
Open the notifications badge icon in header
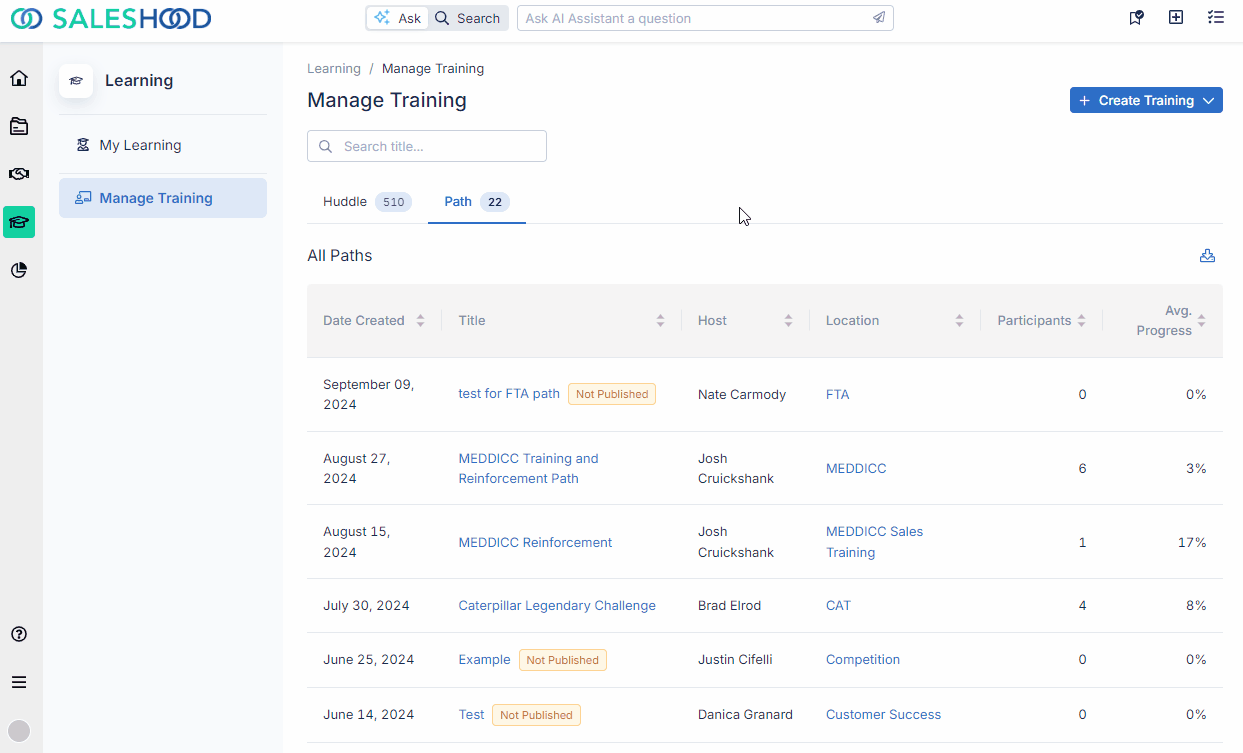point(1136,17)
